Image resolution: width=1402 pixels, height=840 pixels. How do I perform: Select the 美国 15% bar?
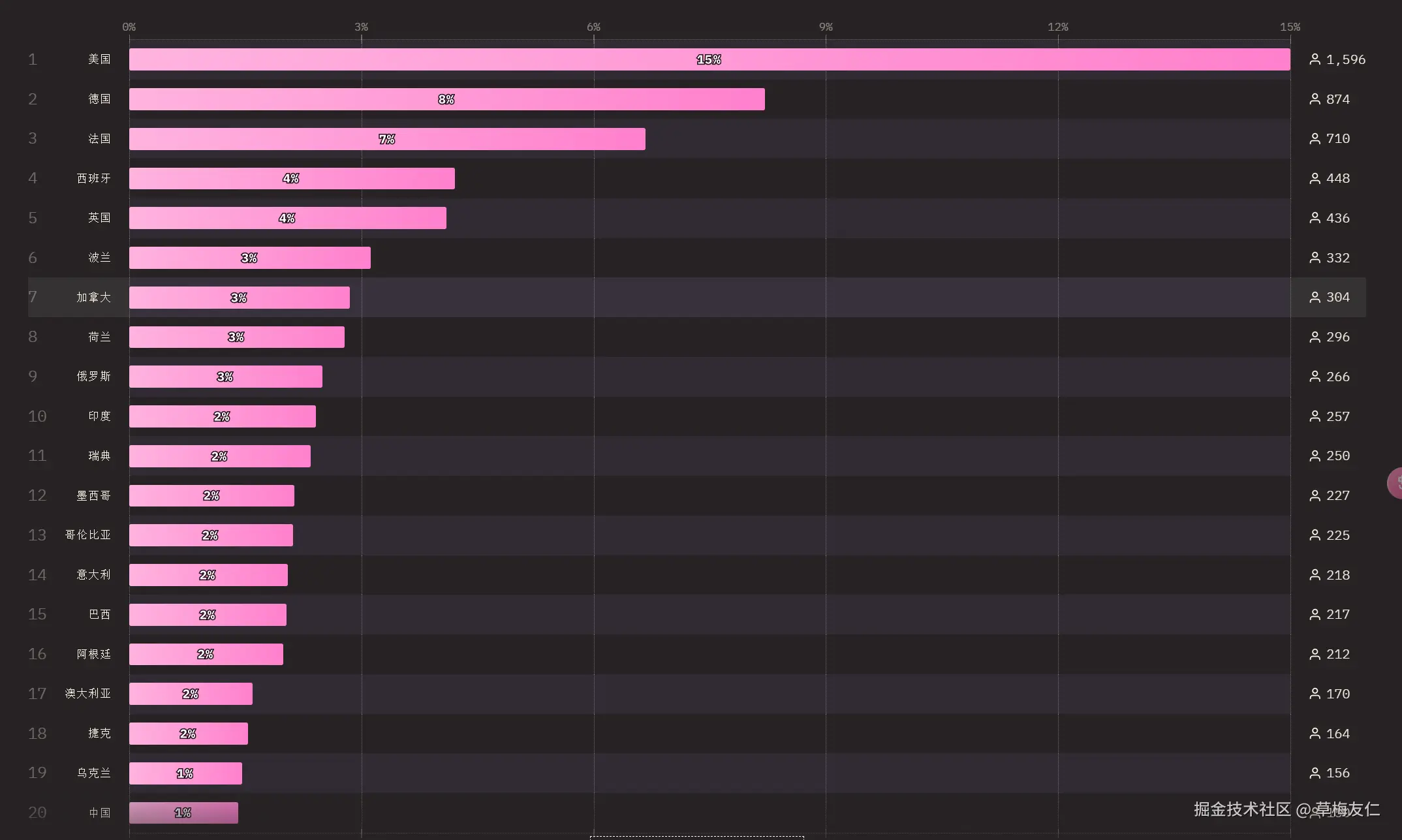pyautogui.click(x=709, y=59)
